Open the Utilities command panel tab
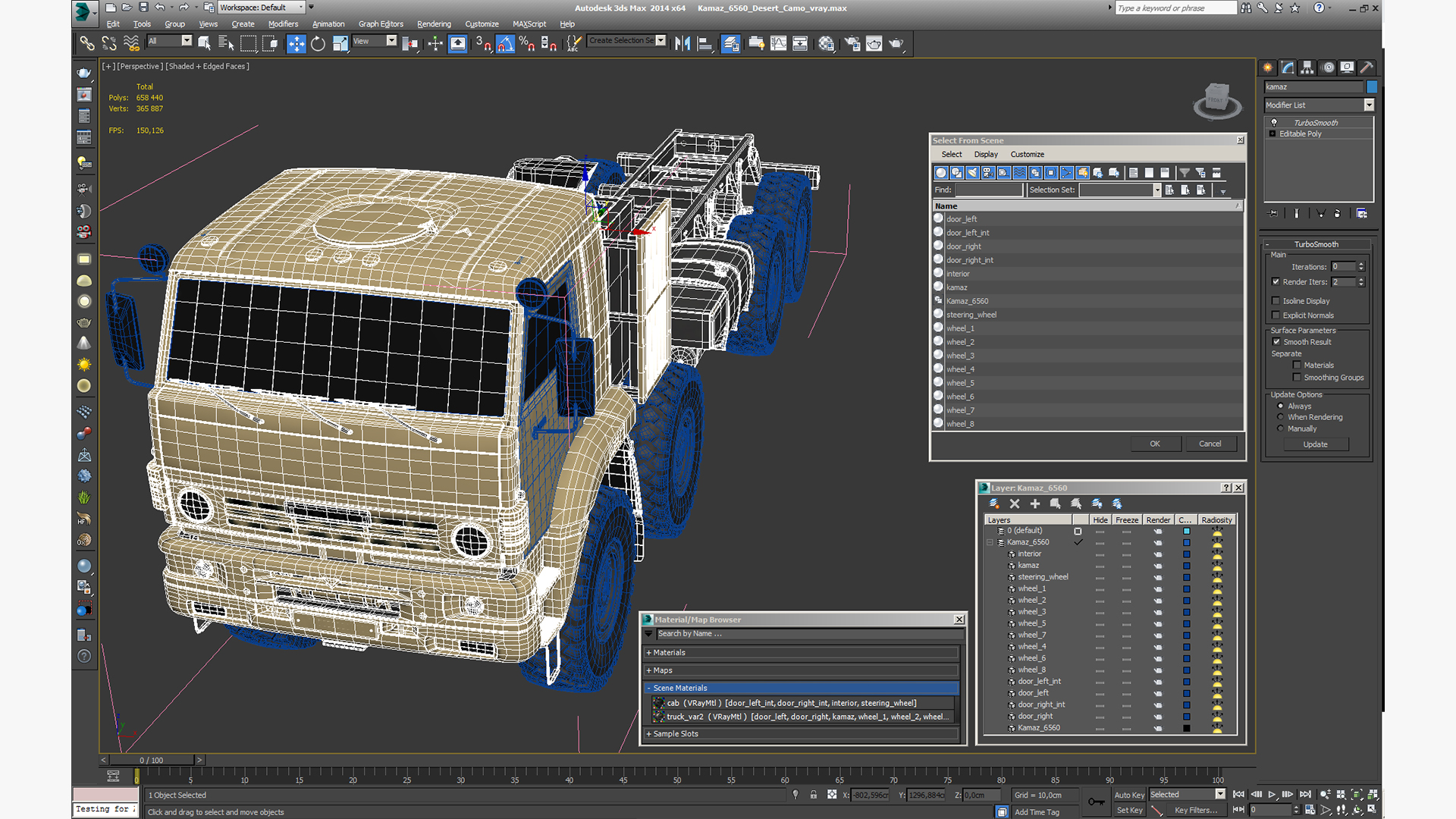Screen dimensions: 1456x819 click(x=1367, y=67)
